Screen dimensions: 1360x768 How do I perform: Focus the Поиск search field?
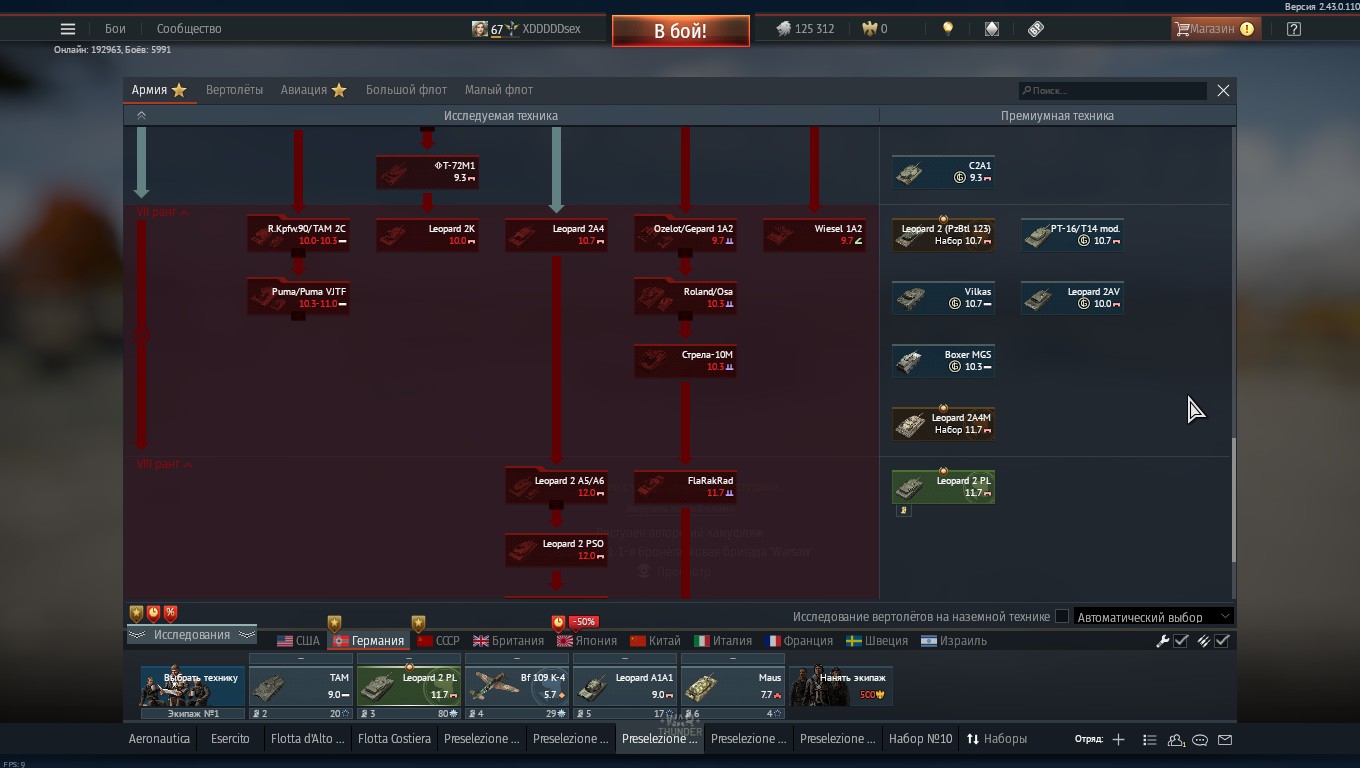coord(1112,91)
